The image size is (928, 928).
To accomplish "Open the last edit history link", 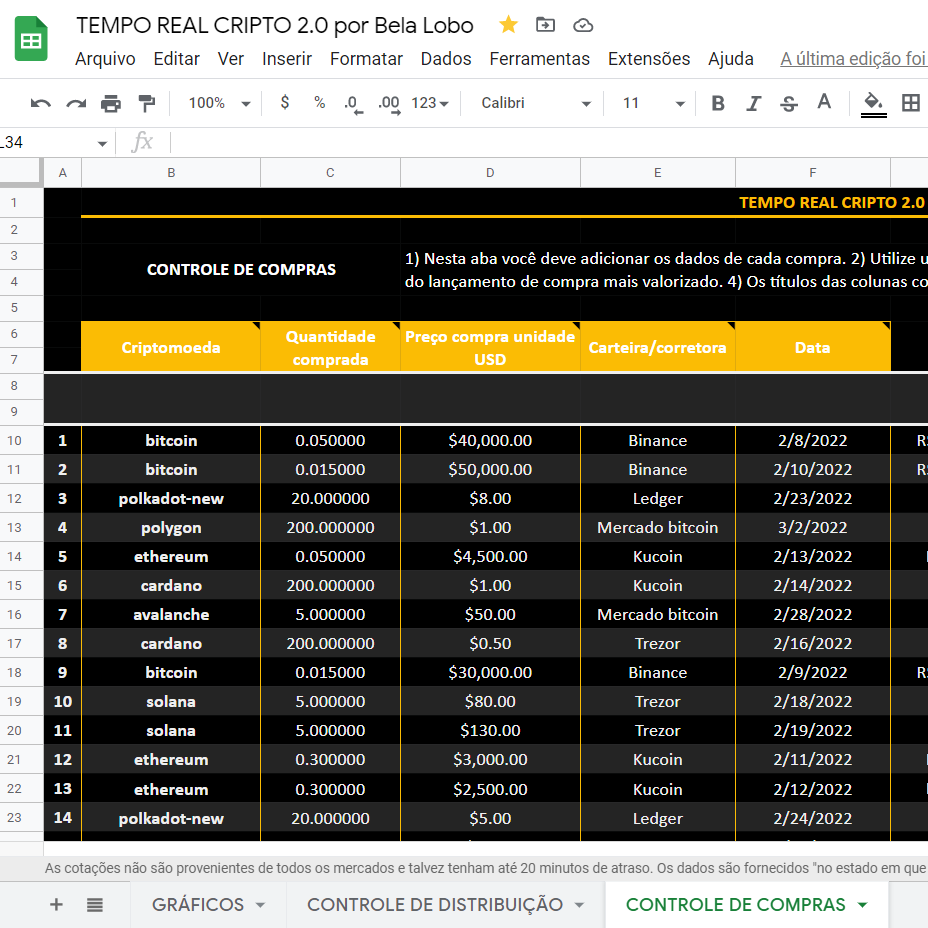I will [x=853, y=59].
